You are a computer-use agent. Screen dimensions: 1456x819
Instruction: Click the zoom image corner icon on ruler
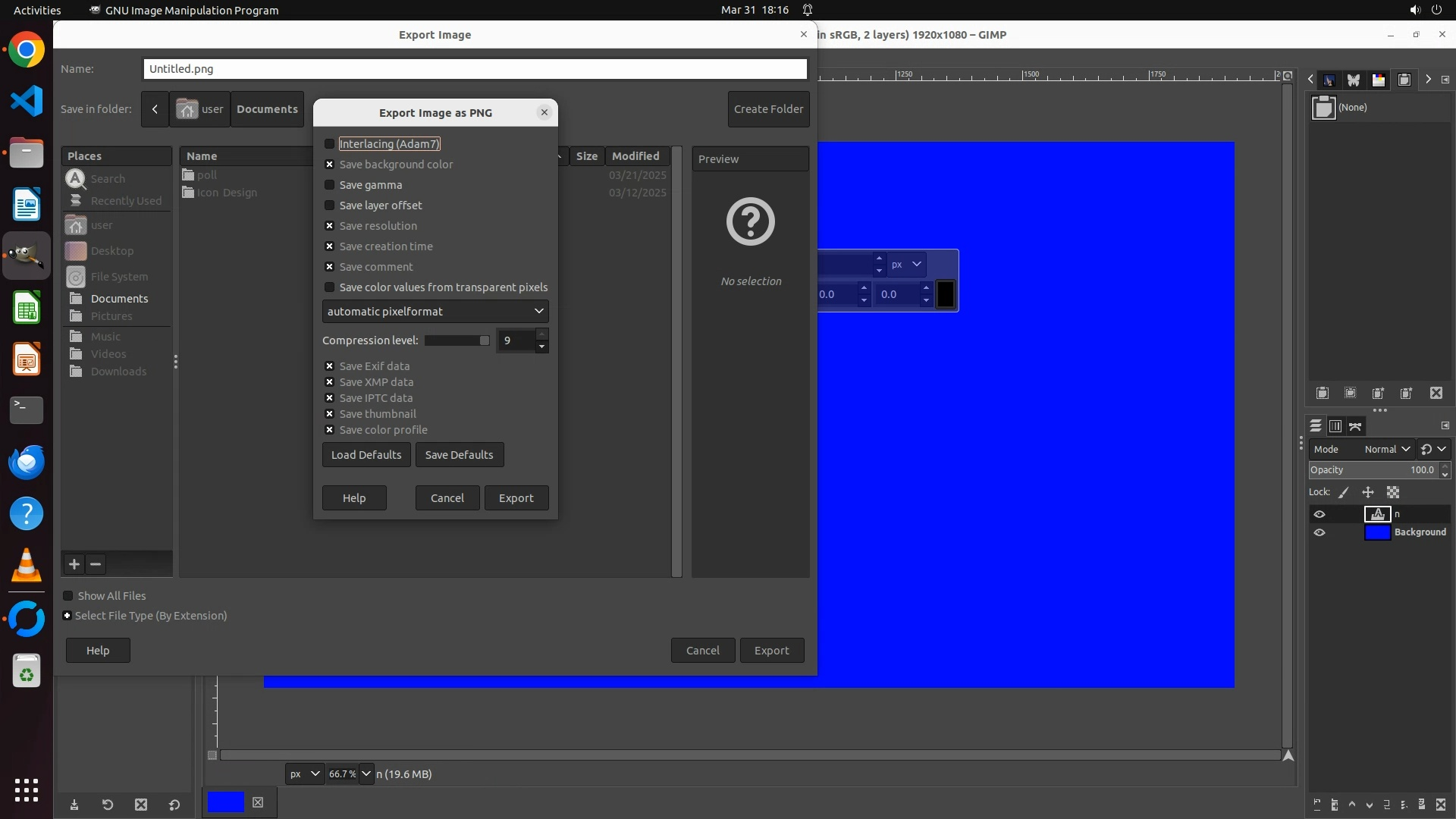click(1287, 75)
